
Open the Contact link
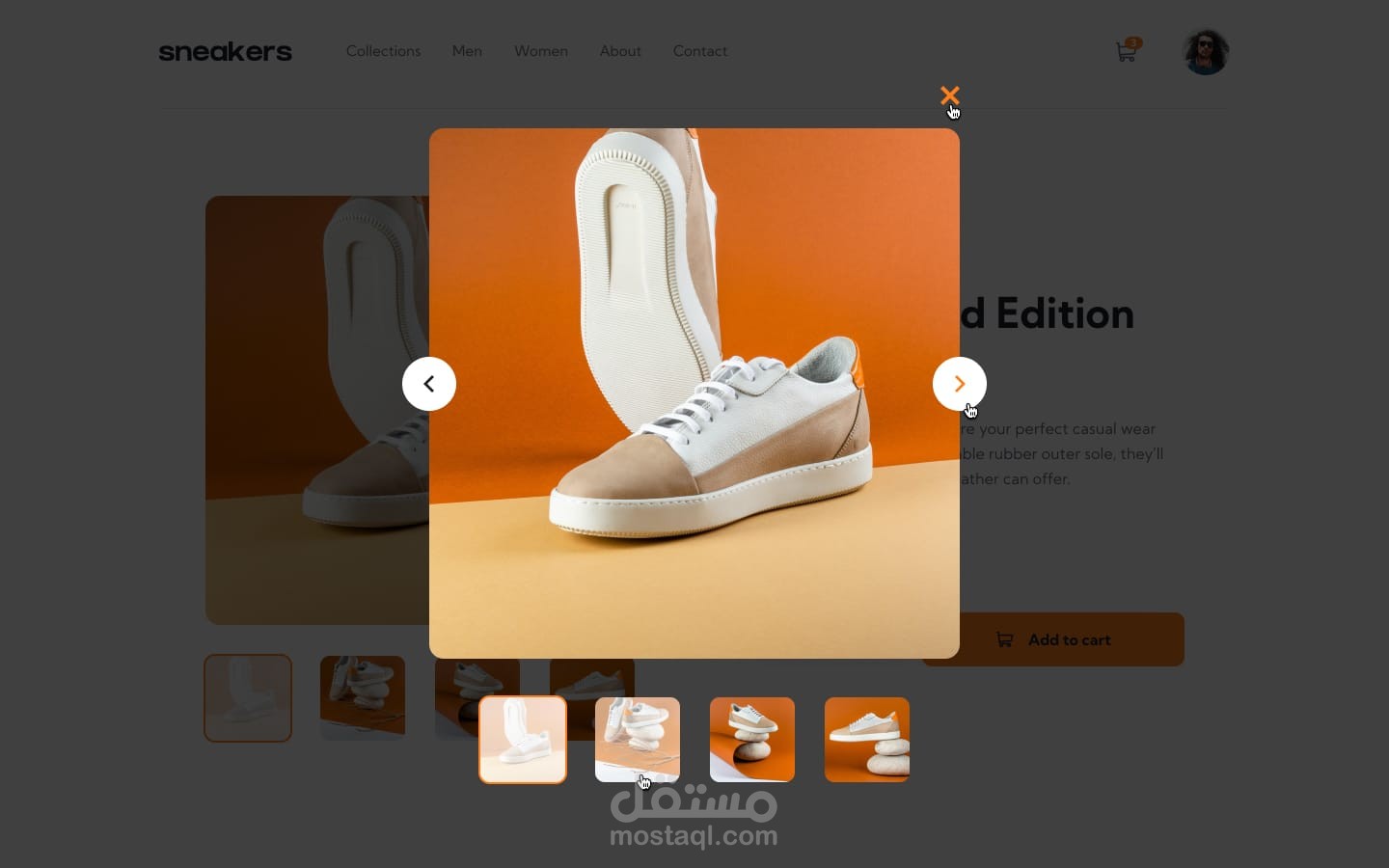[x=700, y=51]
